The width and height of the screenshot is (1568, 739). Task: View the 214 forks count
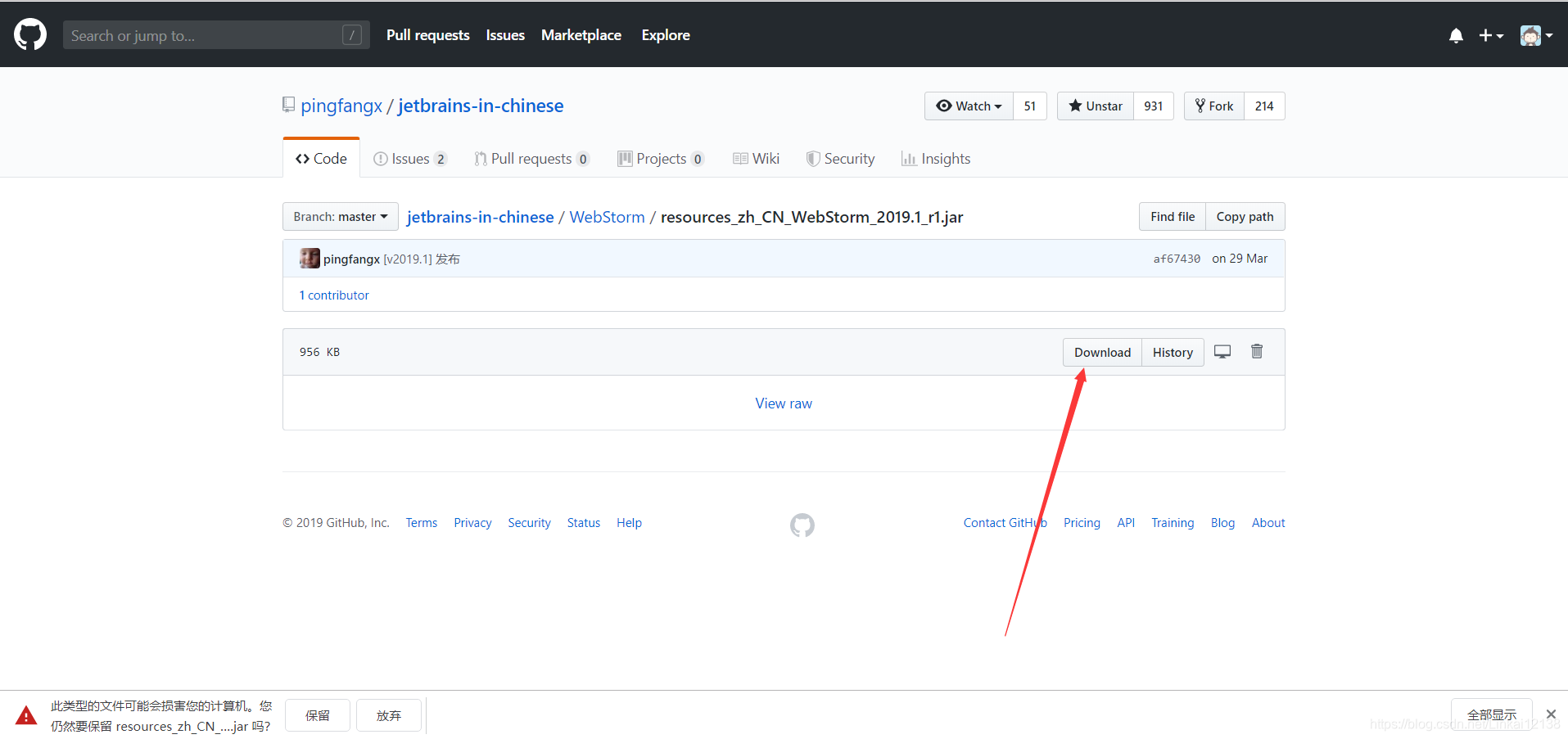(1264, 106)
